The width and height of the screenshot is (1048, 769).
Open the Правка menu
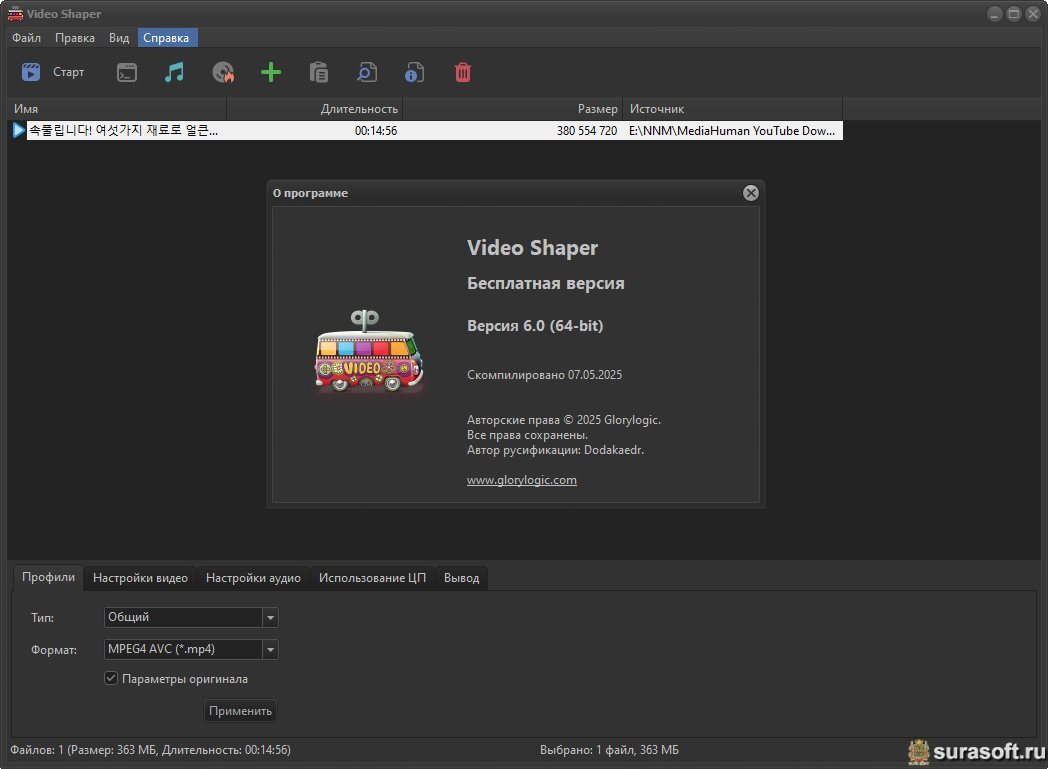(x=75, y=38)
